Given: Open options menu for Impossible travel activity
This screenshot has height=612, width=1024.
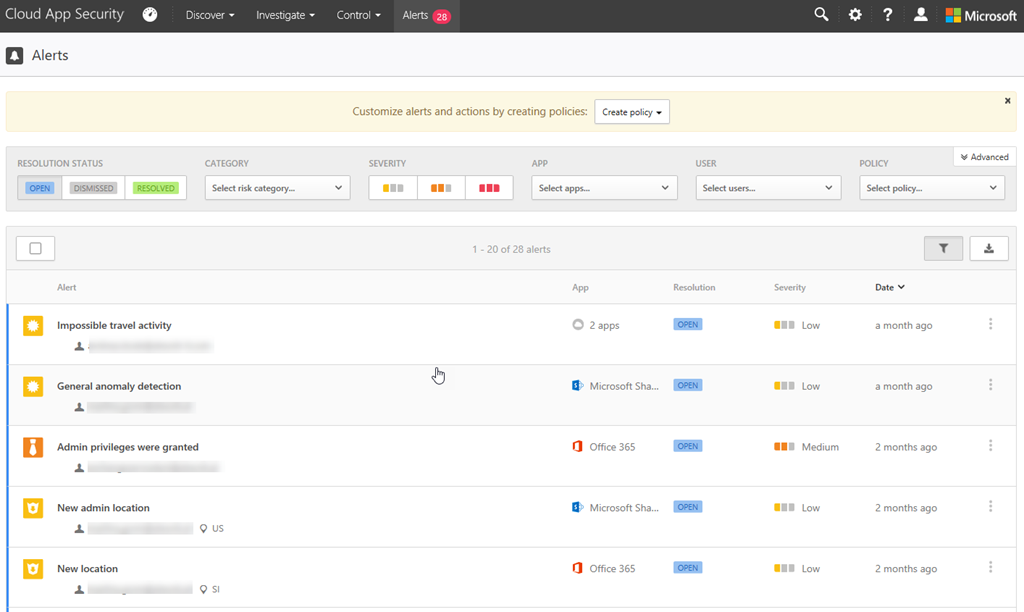Looking at the screenshot, I should pos(990,324).
